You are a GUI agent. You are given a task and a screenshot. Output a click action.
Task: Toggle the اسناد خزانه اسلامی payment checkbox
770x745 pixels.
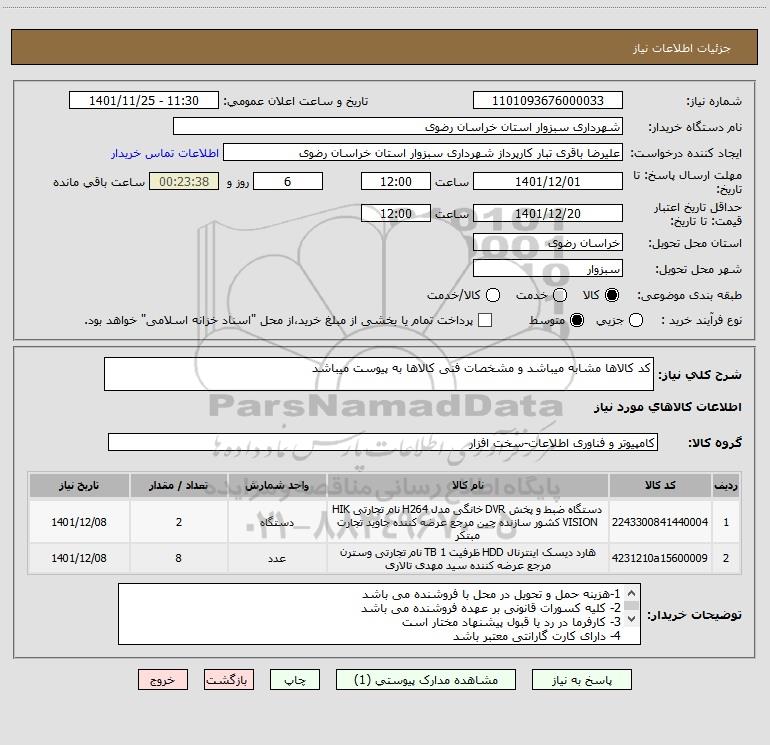[x=485, y=320]
